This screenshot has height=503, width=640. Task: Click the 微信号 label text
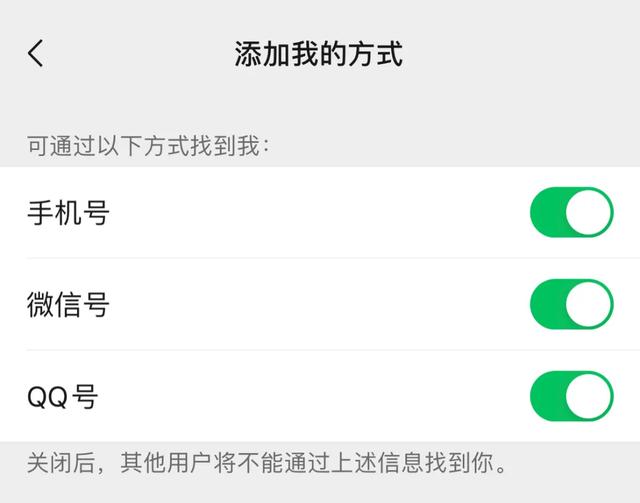tap(68, 304)
